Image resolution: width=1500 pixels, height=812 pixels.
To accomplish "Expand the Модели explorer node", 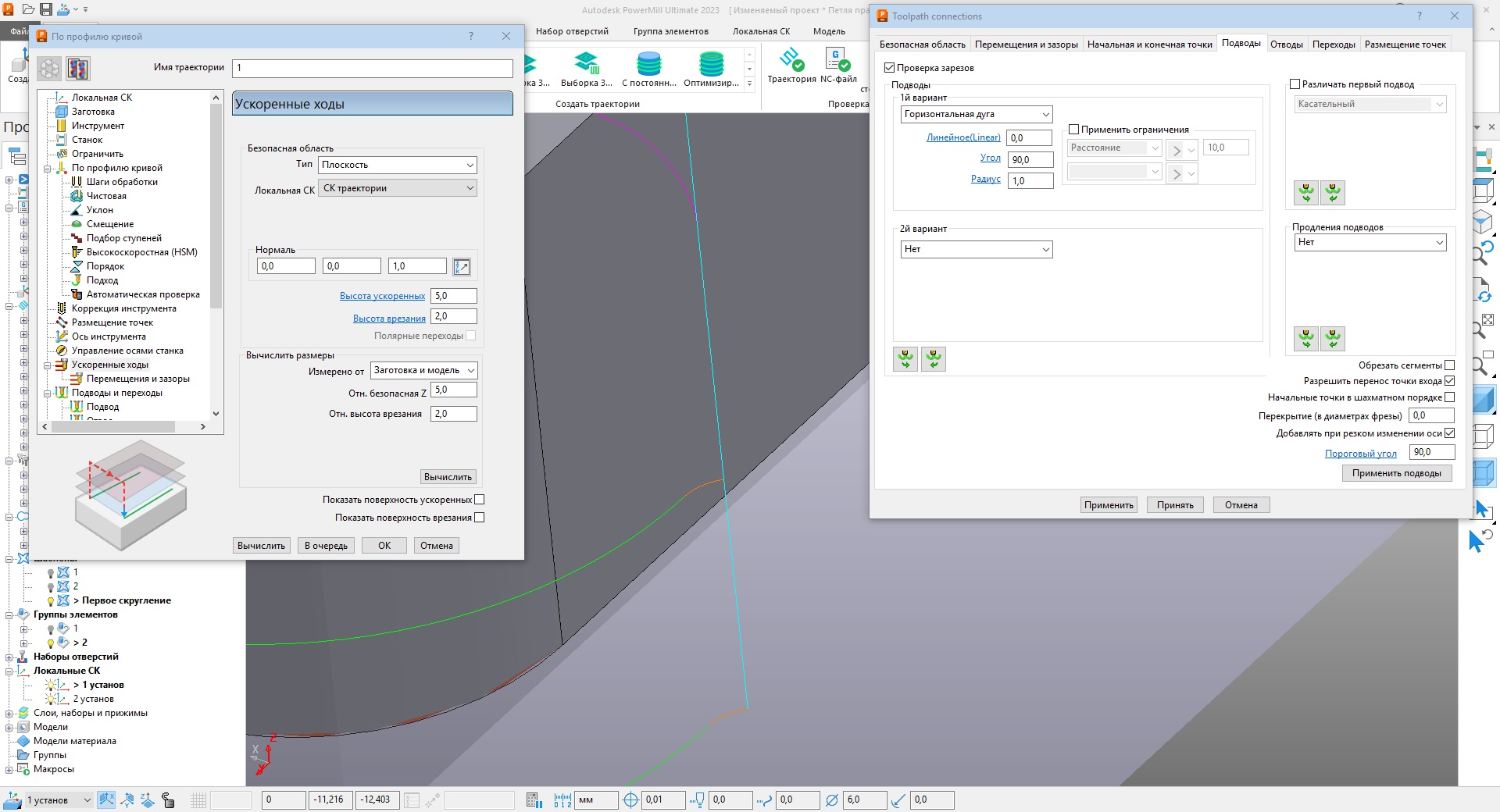I will click(x=9, y=727).
